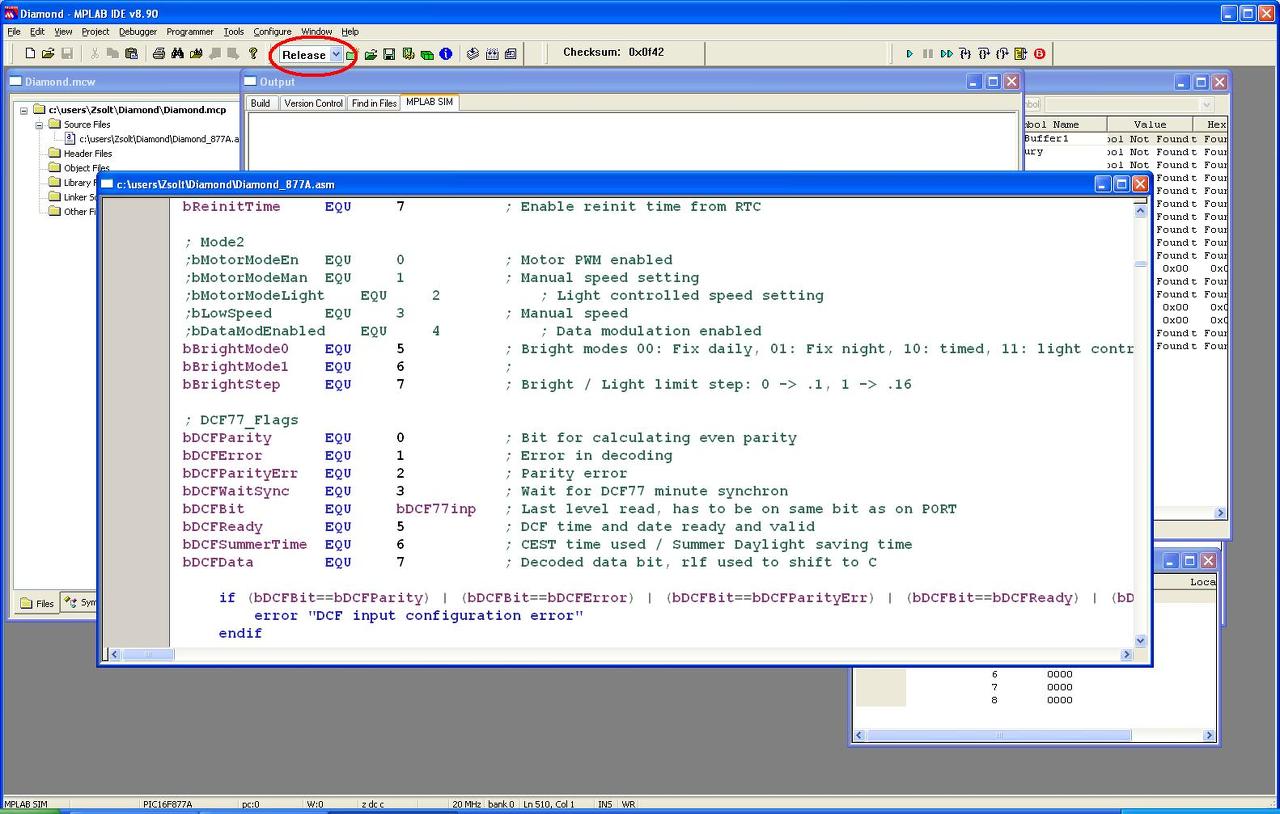Viewport: 1280px width, 814px height.
Task: Click the red Breakpoints icon
Action: point(1039,54)
